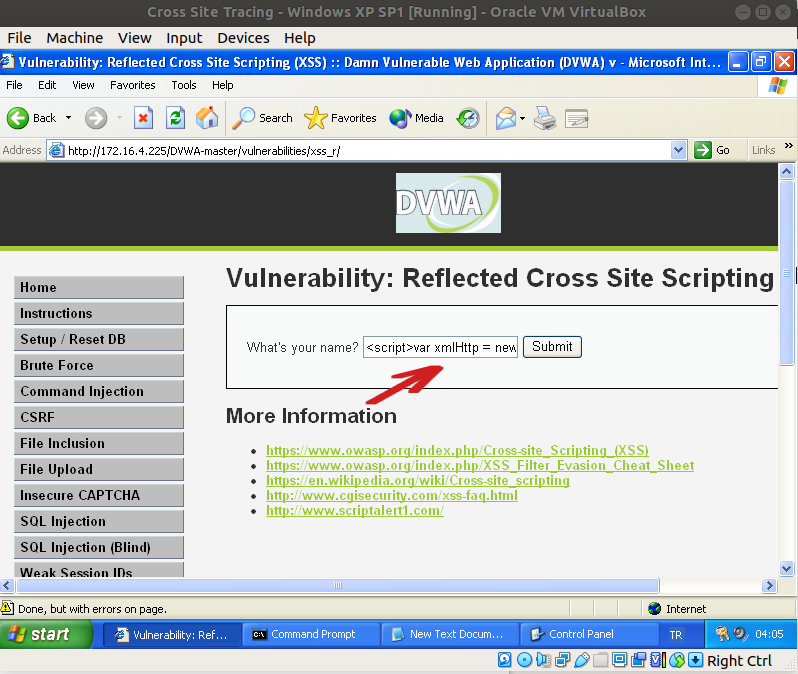Click VirtualBox network status icon
The width and height of the screenshot is (798, 674).
562,660
